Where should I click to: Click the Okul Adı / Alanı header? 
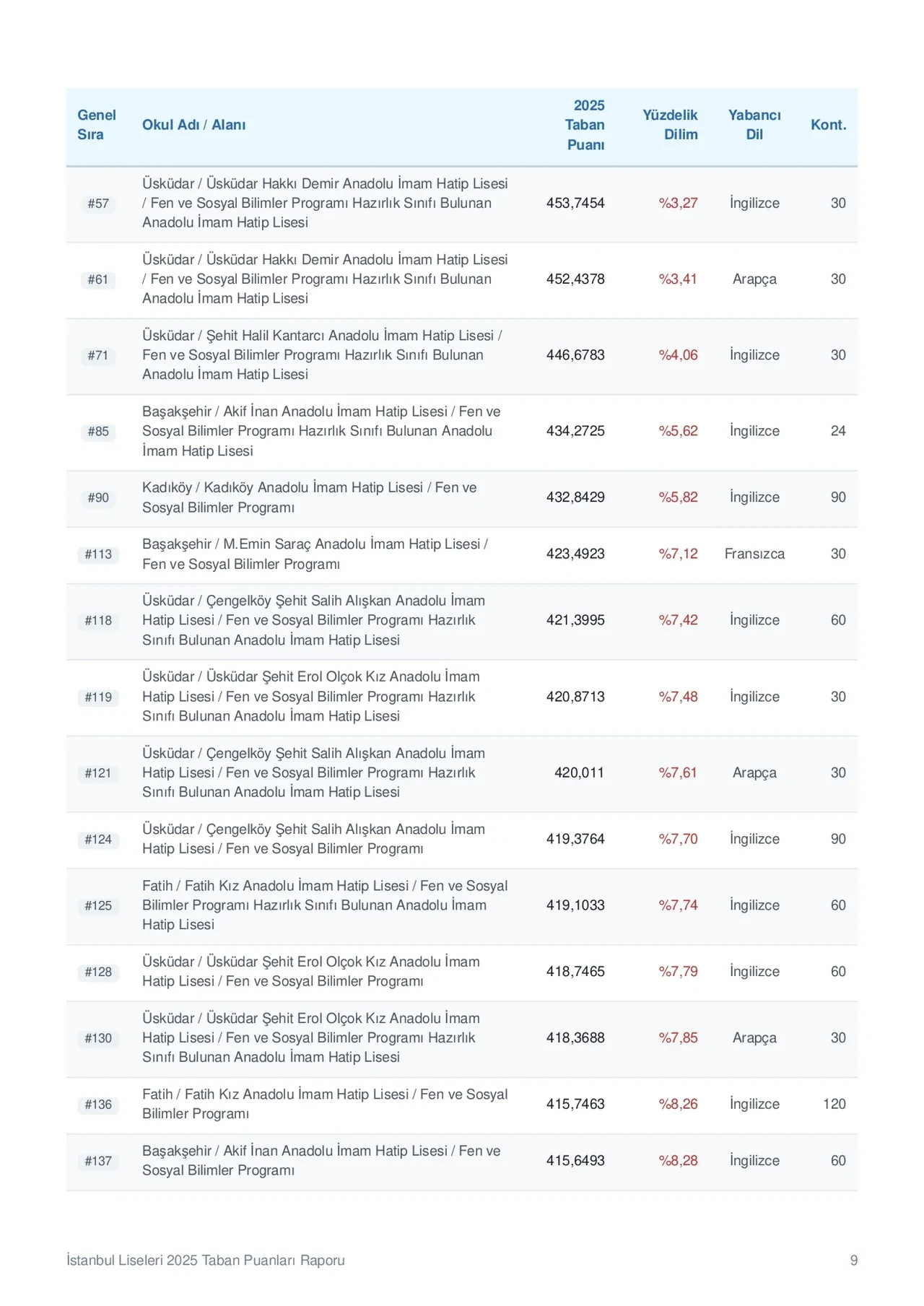pyautogui.click(x=193, y=125)
